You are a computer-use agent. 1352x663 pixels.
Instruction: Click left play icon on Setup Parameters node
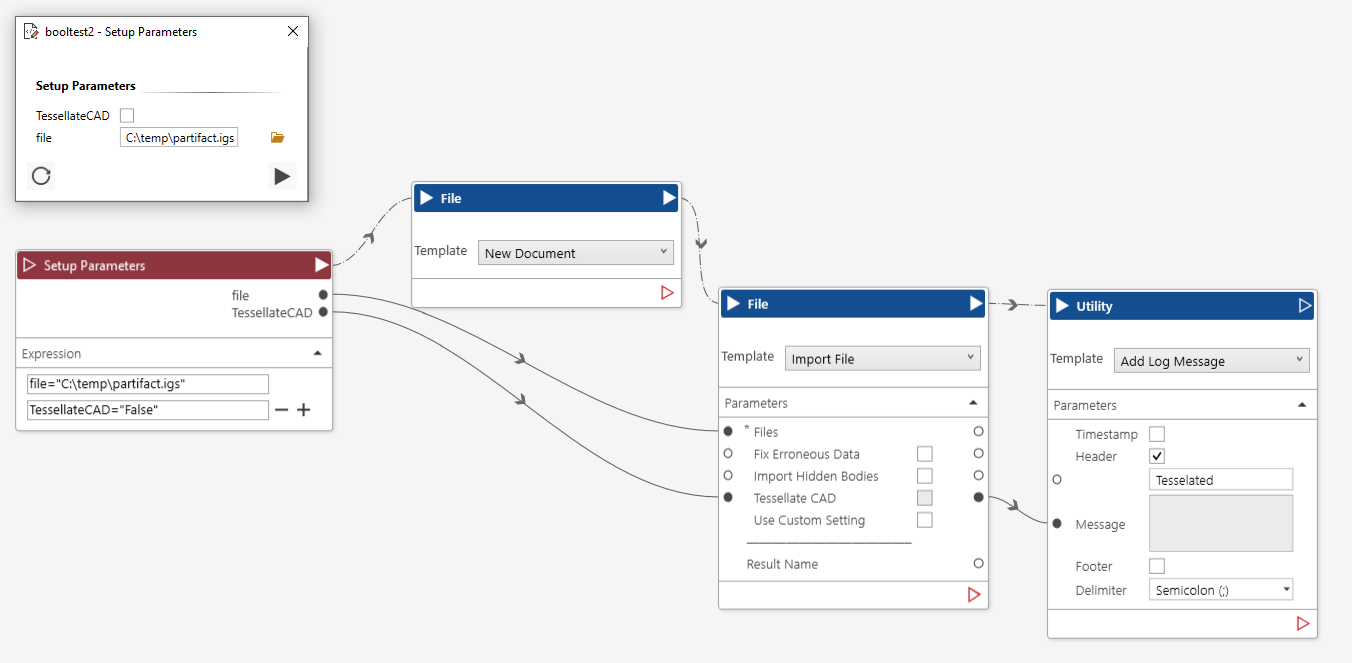(x=29, y=265)
